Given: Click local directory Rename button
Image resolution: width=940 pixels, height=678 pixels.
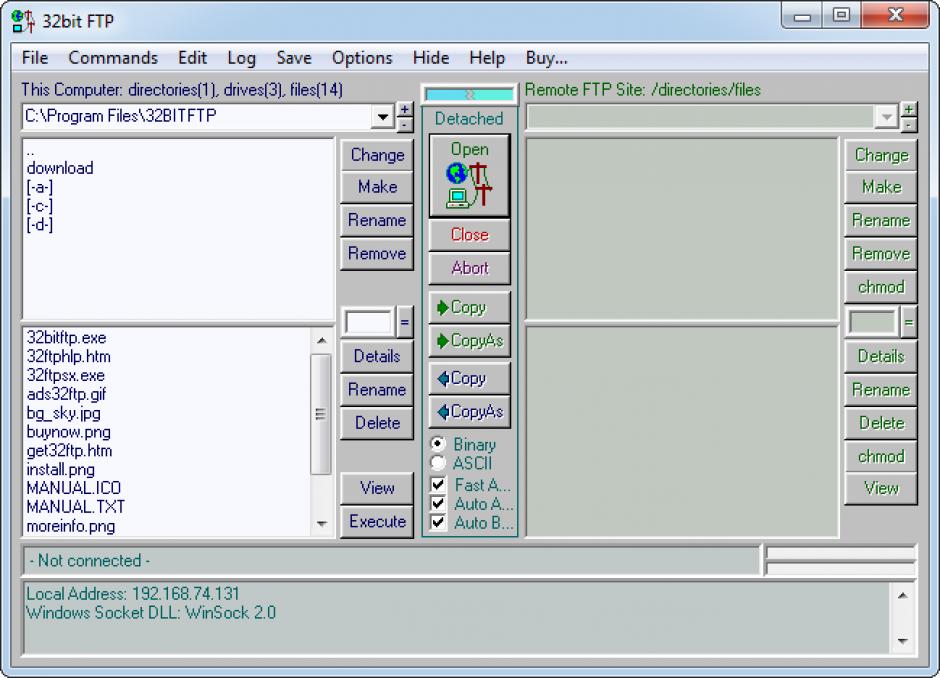Looking at the screenshot, I should pos(377,220).
